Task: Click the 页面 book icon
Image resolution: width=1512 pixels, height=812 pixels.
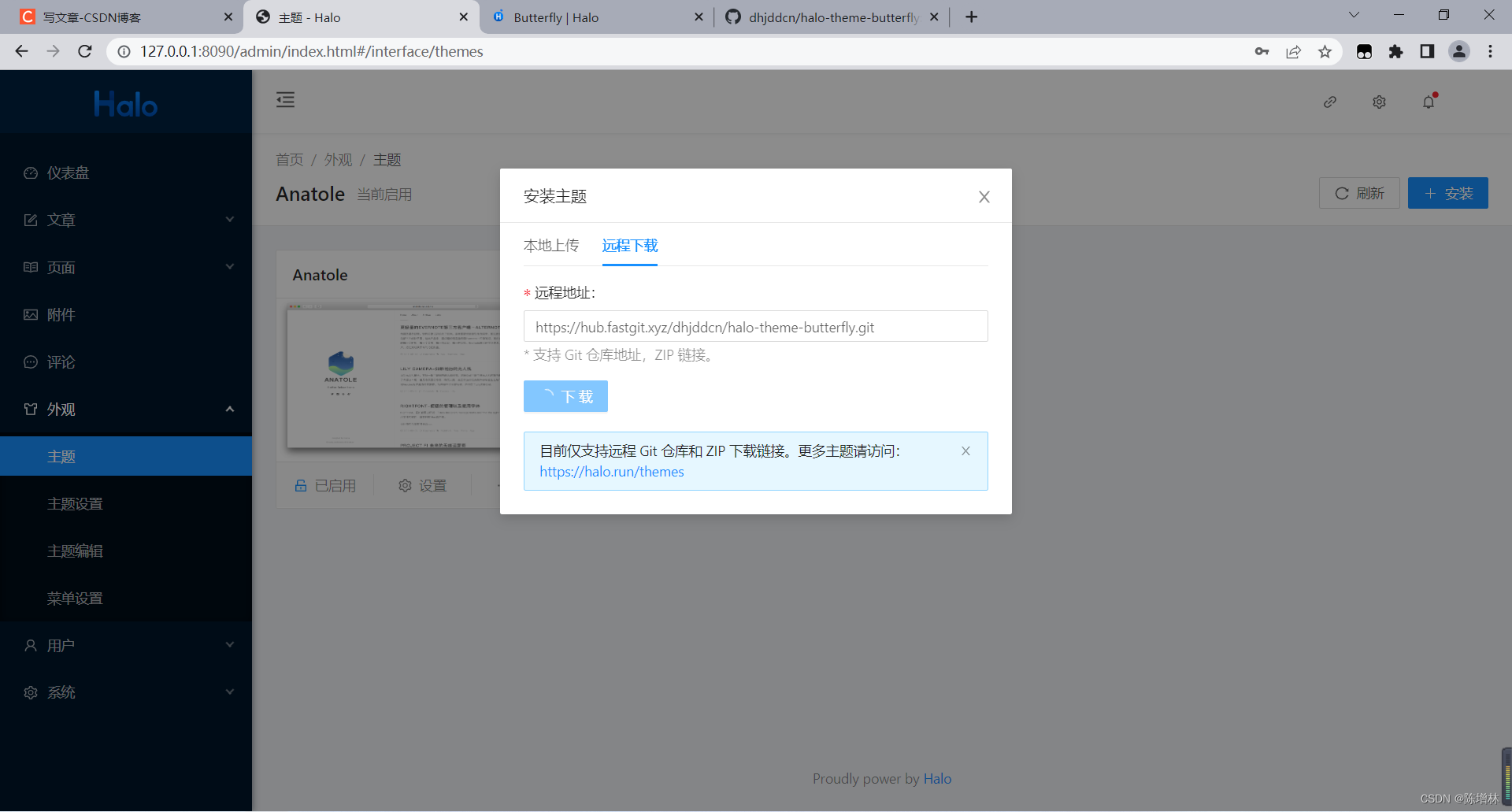Action: point(31,267)
